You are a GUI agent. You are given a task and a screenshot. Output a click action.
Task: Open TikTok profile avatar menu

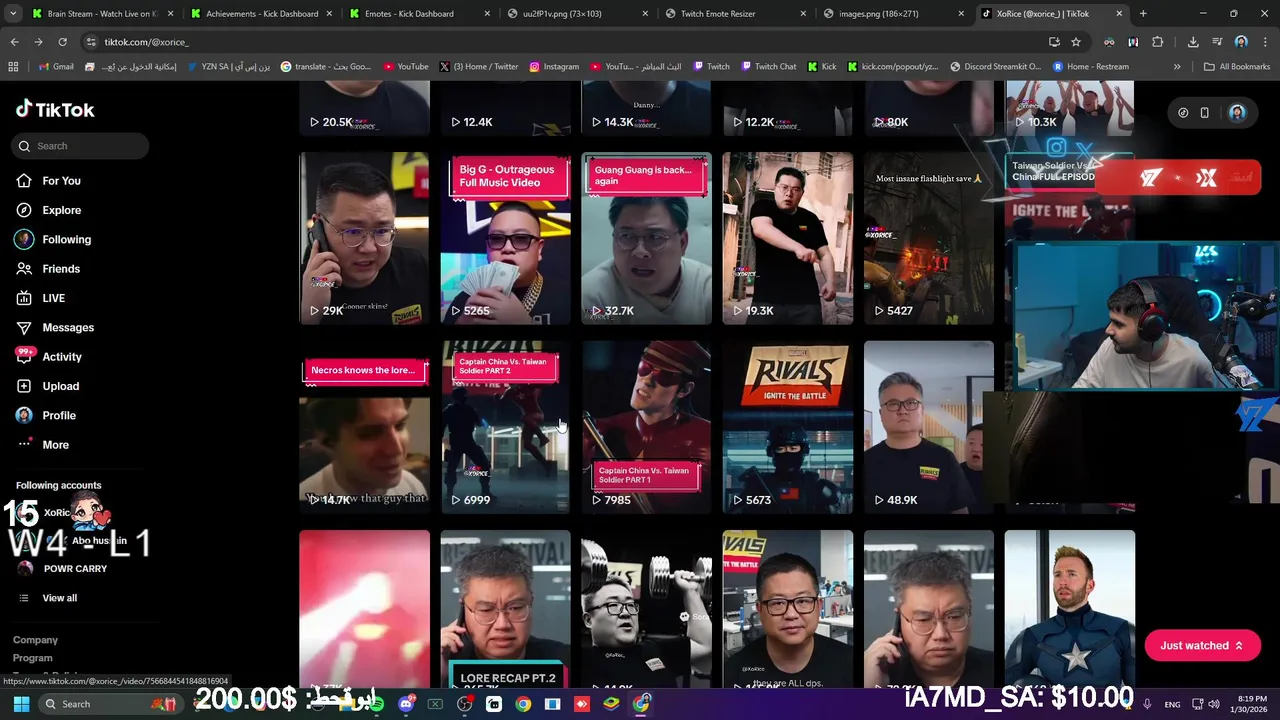[x=1237, y=113]
